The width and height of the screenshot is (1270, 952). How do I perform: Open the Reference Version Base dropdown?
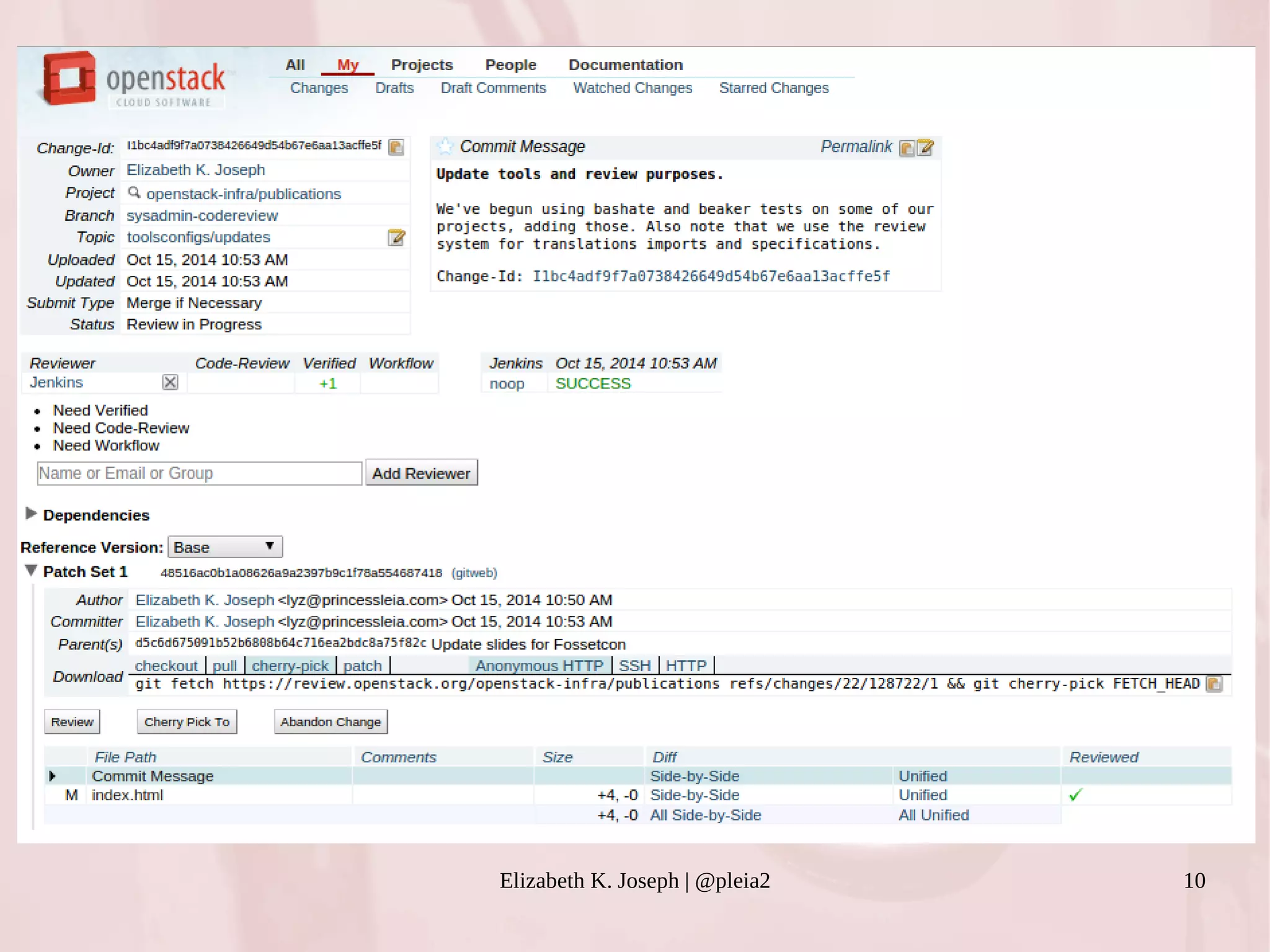tap(224, 547)
